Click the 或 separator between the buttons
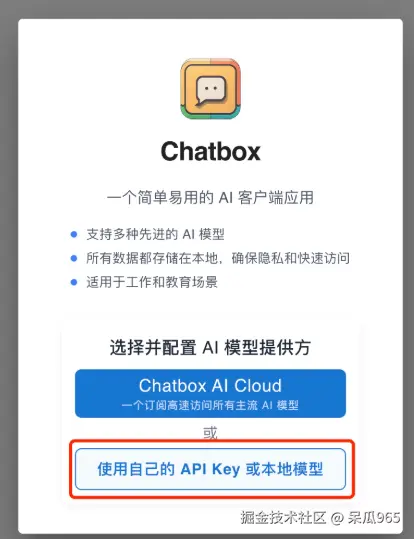Screen dimensions: 414x539 pyautogui.click(x=210, y=433)
